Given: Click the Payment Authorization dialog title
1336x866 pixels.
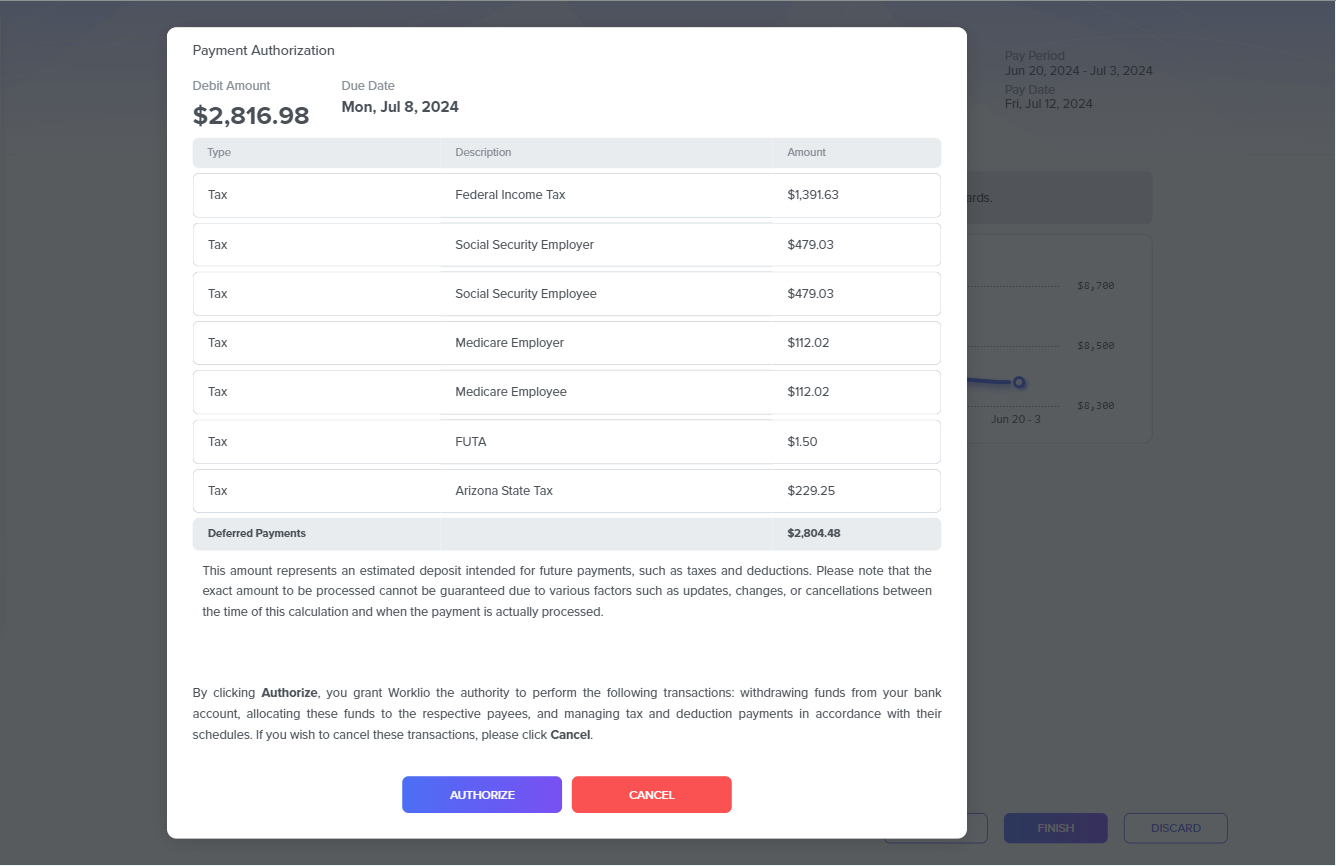Looking at the screenshot, I should pyautogui.click(x=263, y=51).
